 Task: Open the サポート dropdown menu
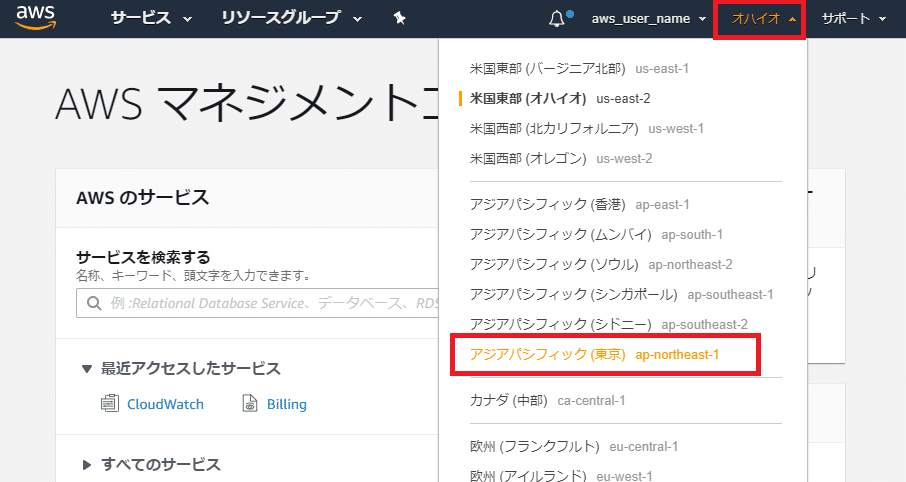point(853,18)
